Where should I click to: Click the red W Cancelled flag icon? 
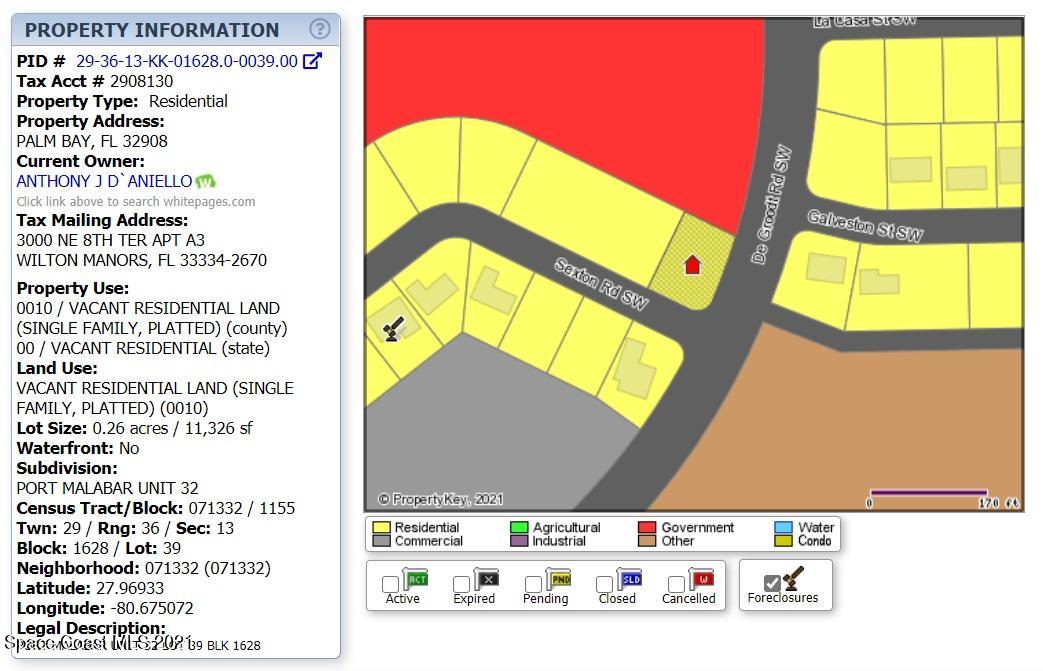click(701, 580)
